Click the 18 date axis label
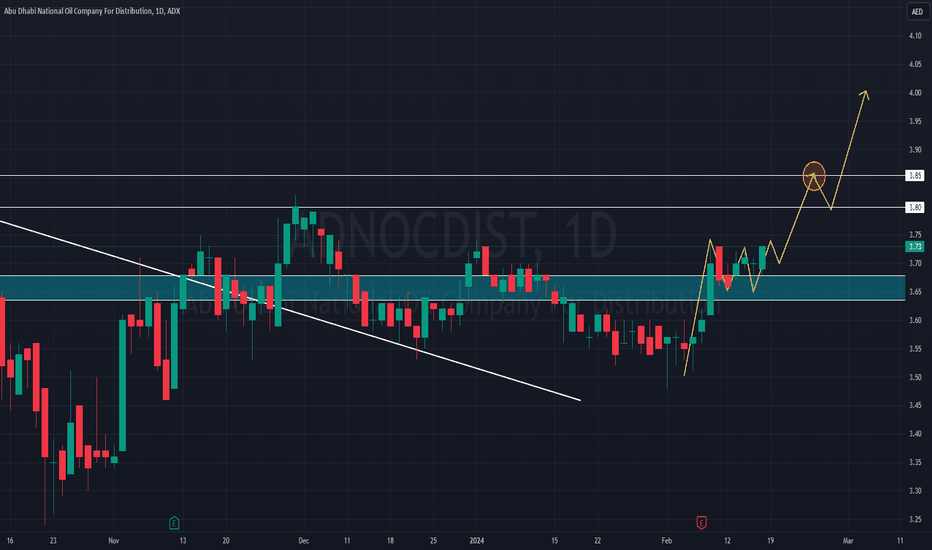This screenshot has height=550, width=932. [x=390, y=540]
